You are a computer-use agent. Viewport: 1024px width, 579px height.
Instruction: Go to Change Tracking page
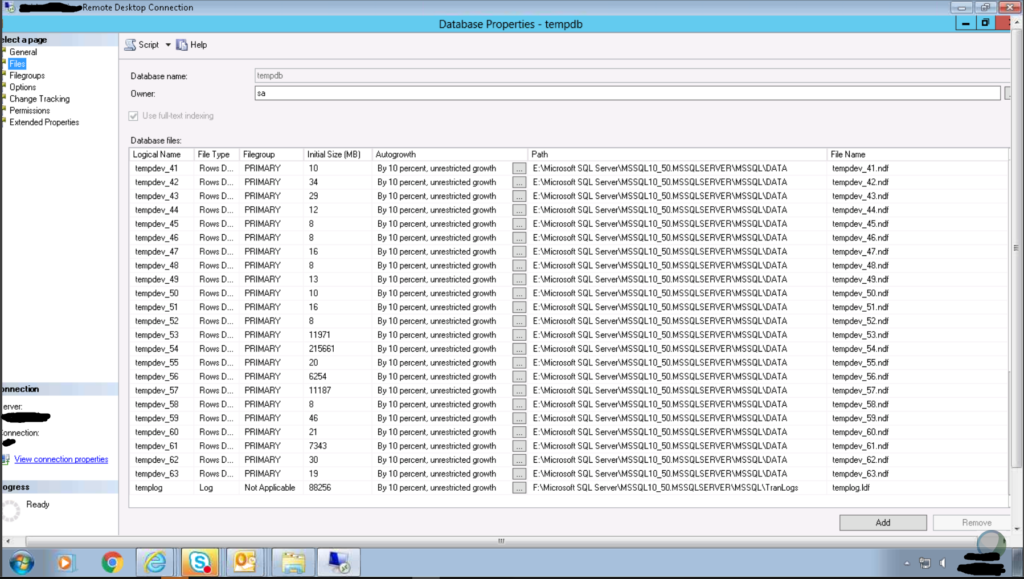pos(39,99)
